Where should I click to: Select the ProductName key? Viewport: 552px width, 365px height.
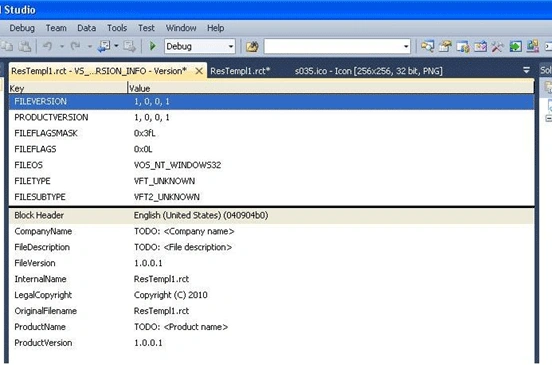(x=40, y=327)
